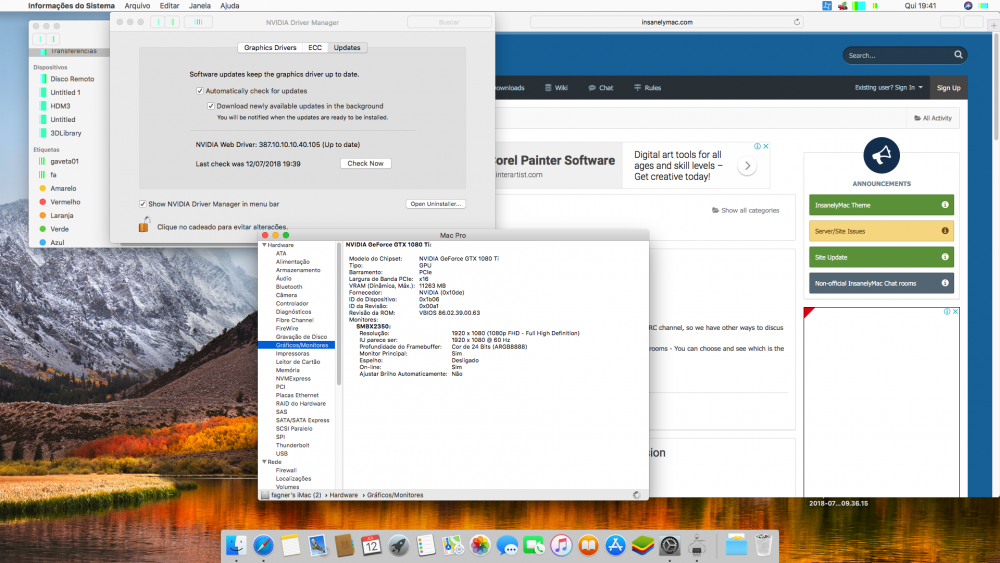Open the Notes app in Dock
1000x563 pixels.
pyautogui.click(x=290, y=546)
